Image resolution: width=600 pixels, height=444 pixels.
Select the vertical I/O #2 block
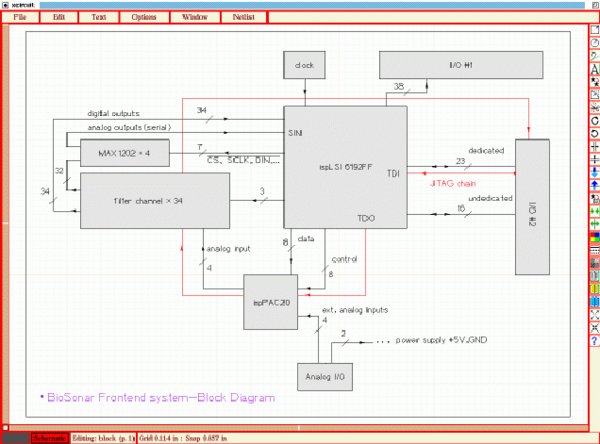tap(532, 207)
